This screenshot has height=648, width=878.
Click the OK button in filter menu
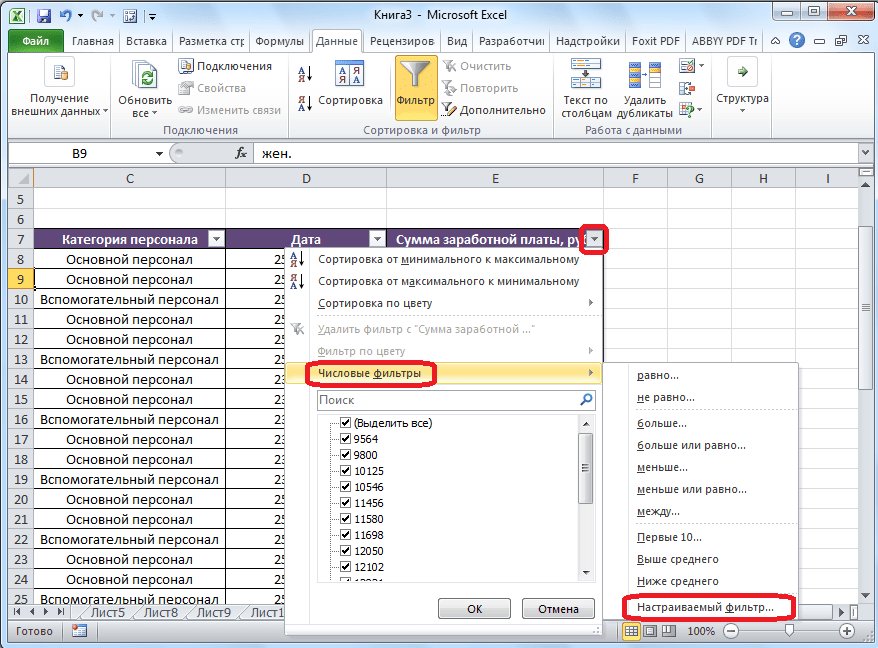pyautogui.click(x=474, y=609)
